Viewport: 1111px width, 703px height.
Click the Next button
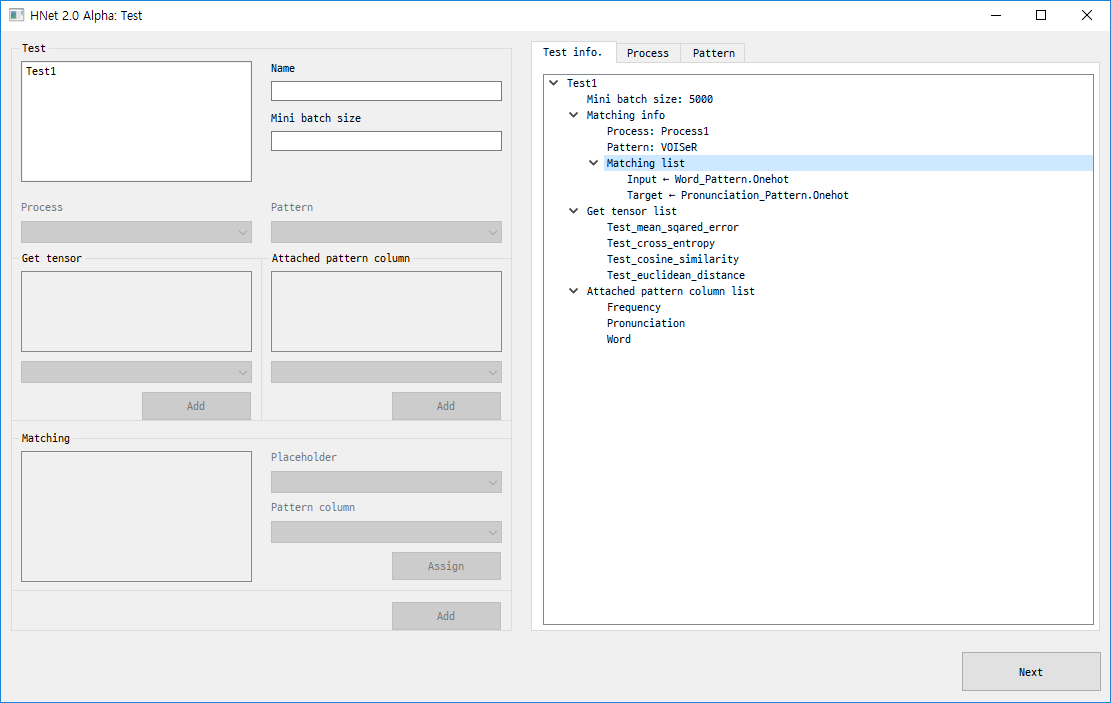point(1030,671)
